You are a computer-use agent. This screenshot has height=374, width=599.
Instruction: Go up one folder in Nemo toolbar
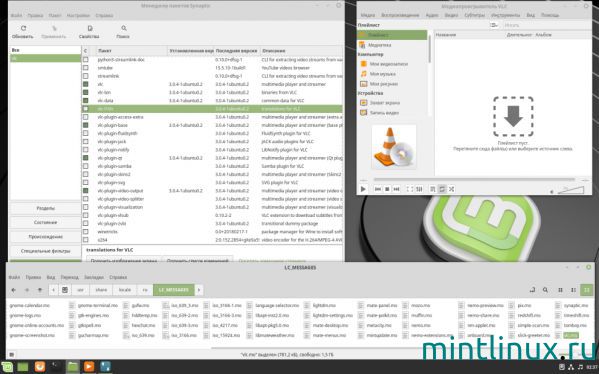coord(40,290)
